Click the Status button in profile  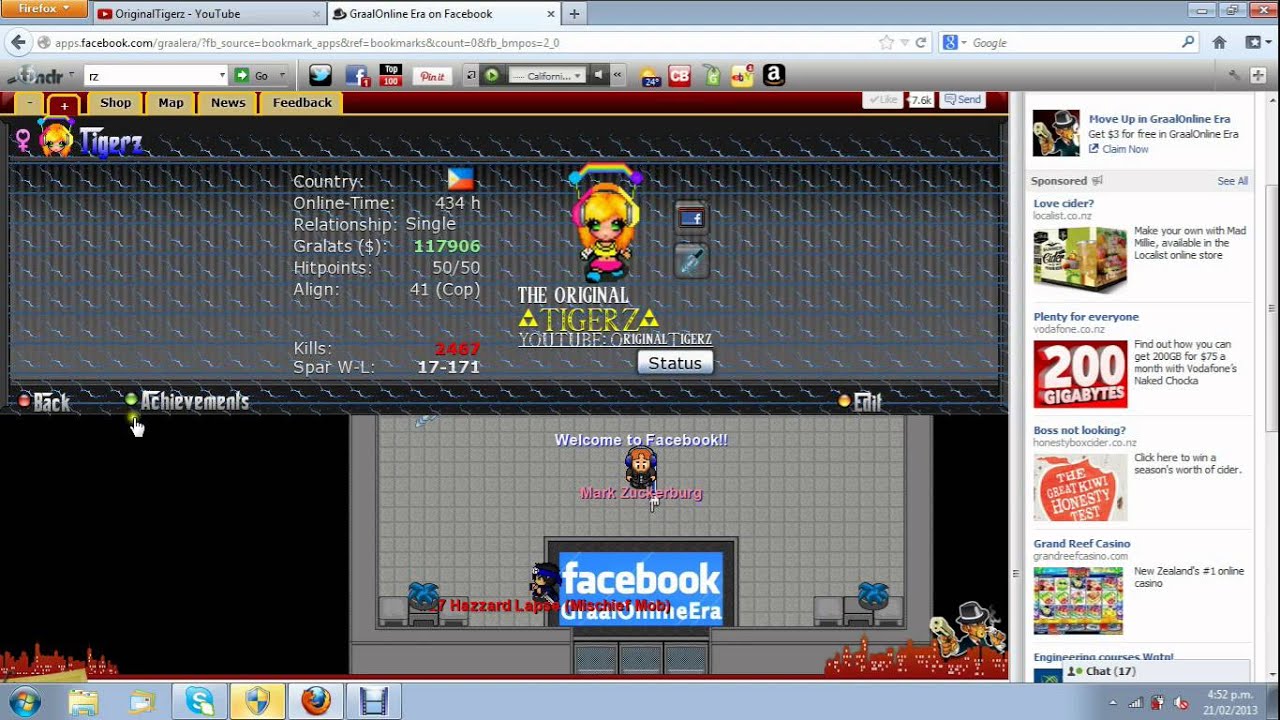(675, 363)
